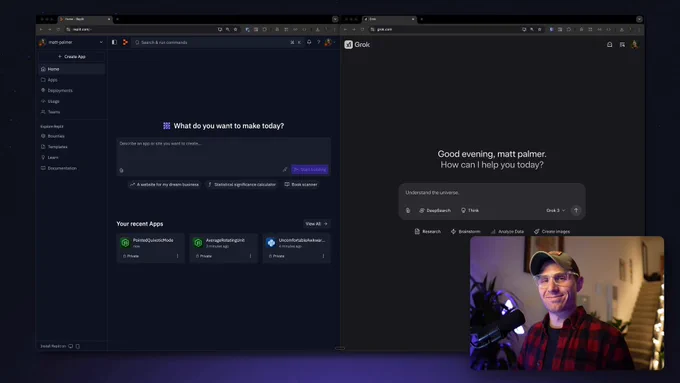Choose 'A website for my dream business' suggestion

click(x=164, y=184)
